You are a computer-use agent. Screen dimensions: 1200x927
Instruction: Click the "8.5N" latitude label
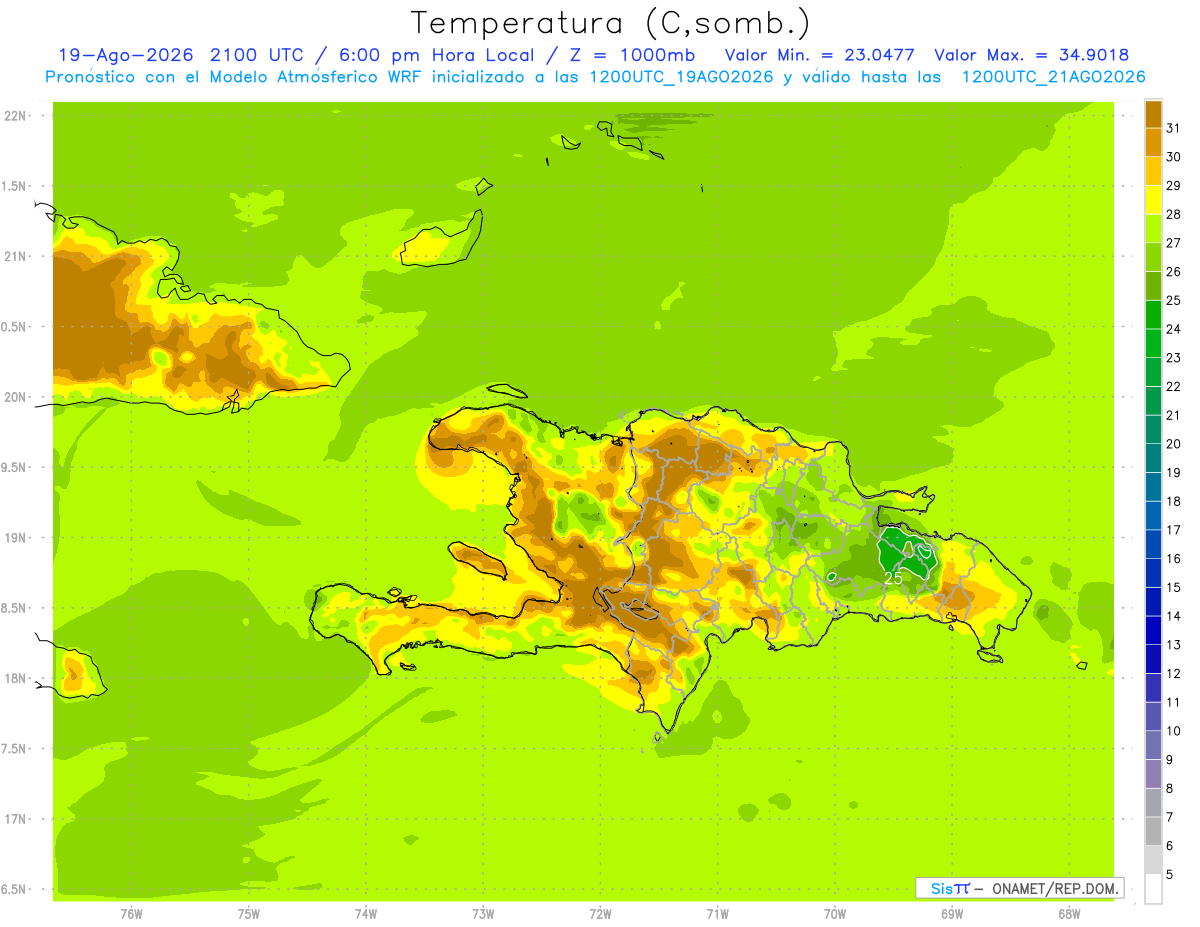[15, 608]
